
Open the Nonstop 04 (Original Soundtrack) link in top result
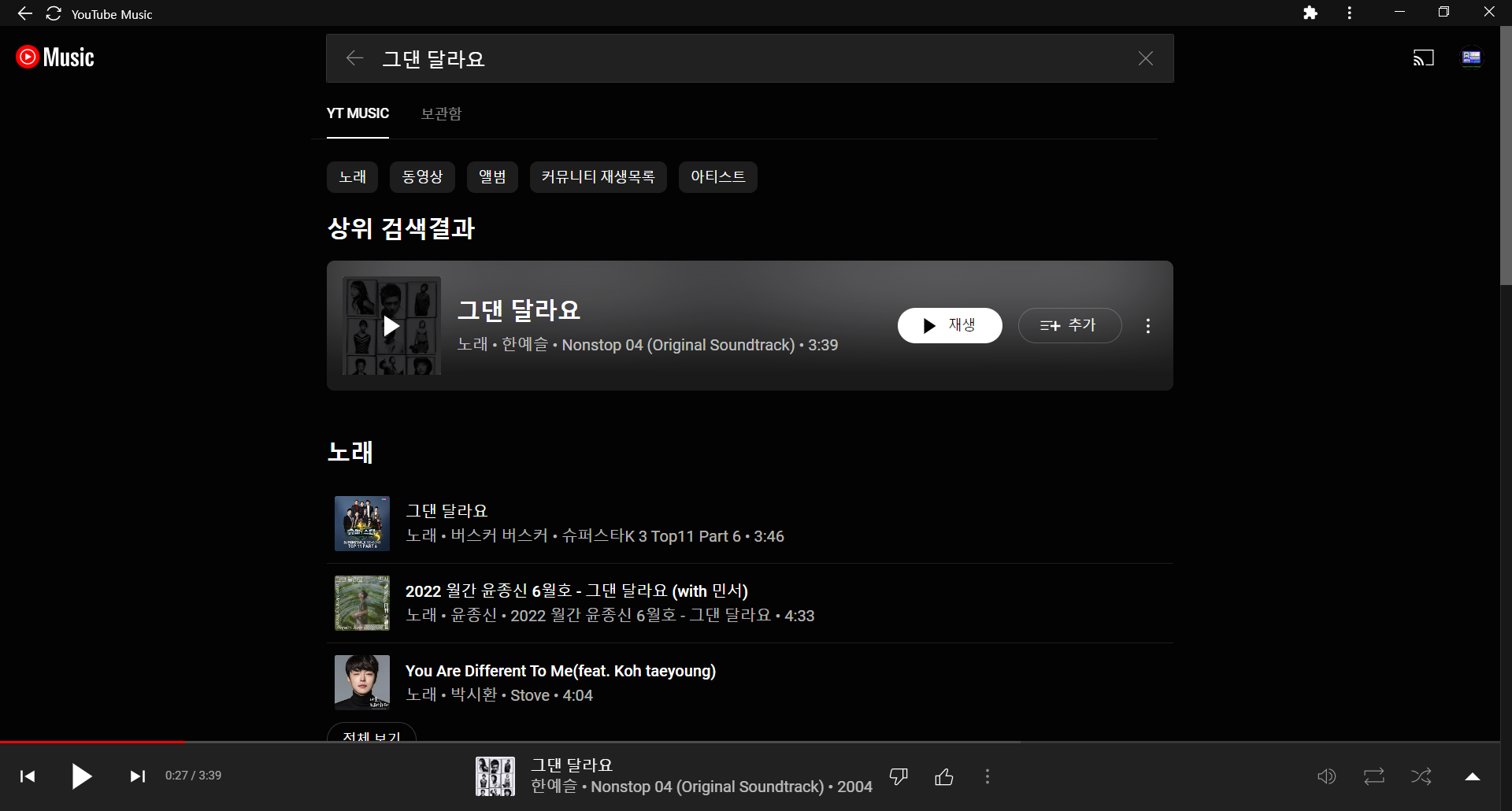point(678,345)
